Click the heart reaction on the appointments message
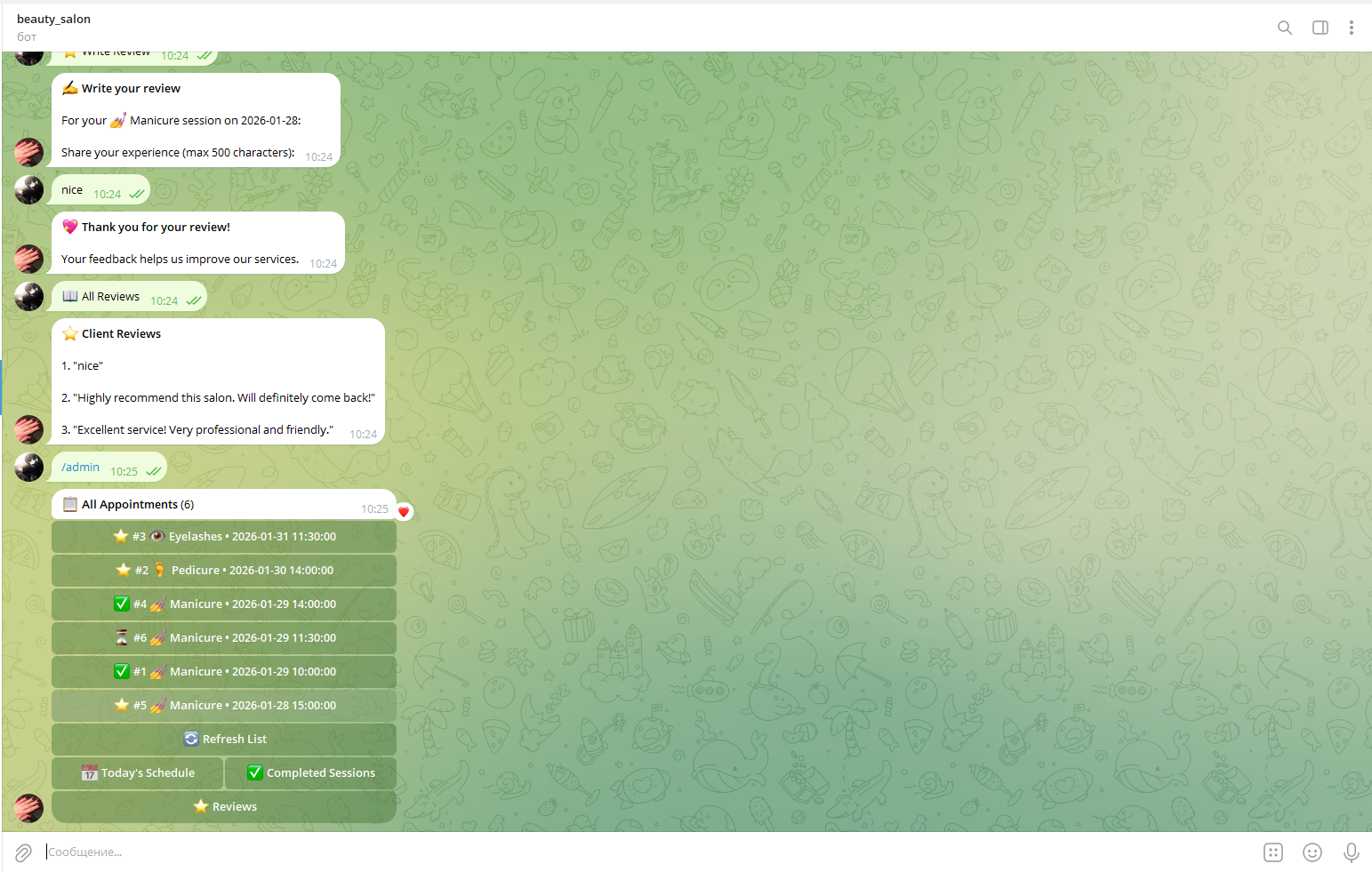 tap(404, 511)
